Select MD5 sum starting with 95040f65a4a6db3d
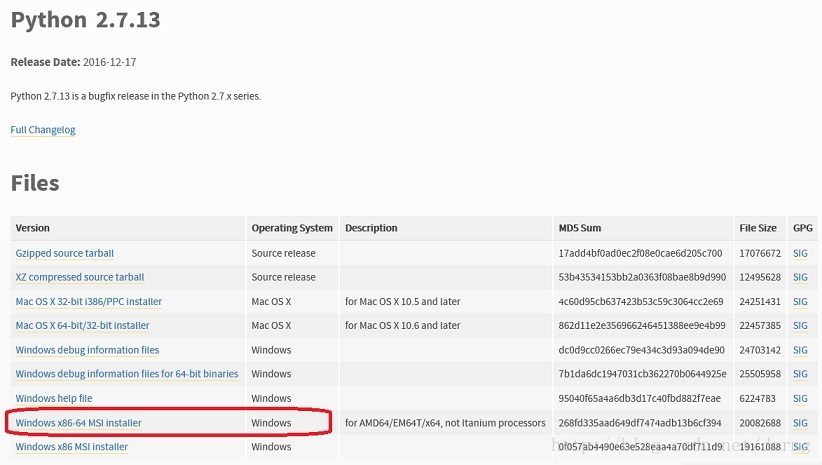The width and height of the screenshot is (822, 465). [640, 398]
